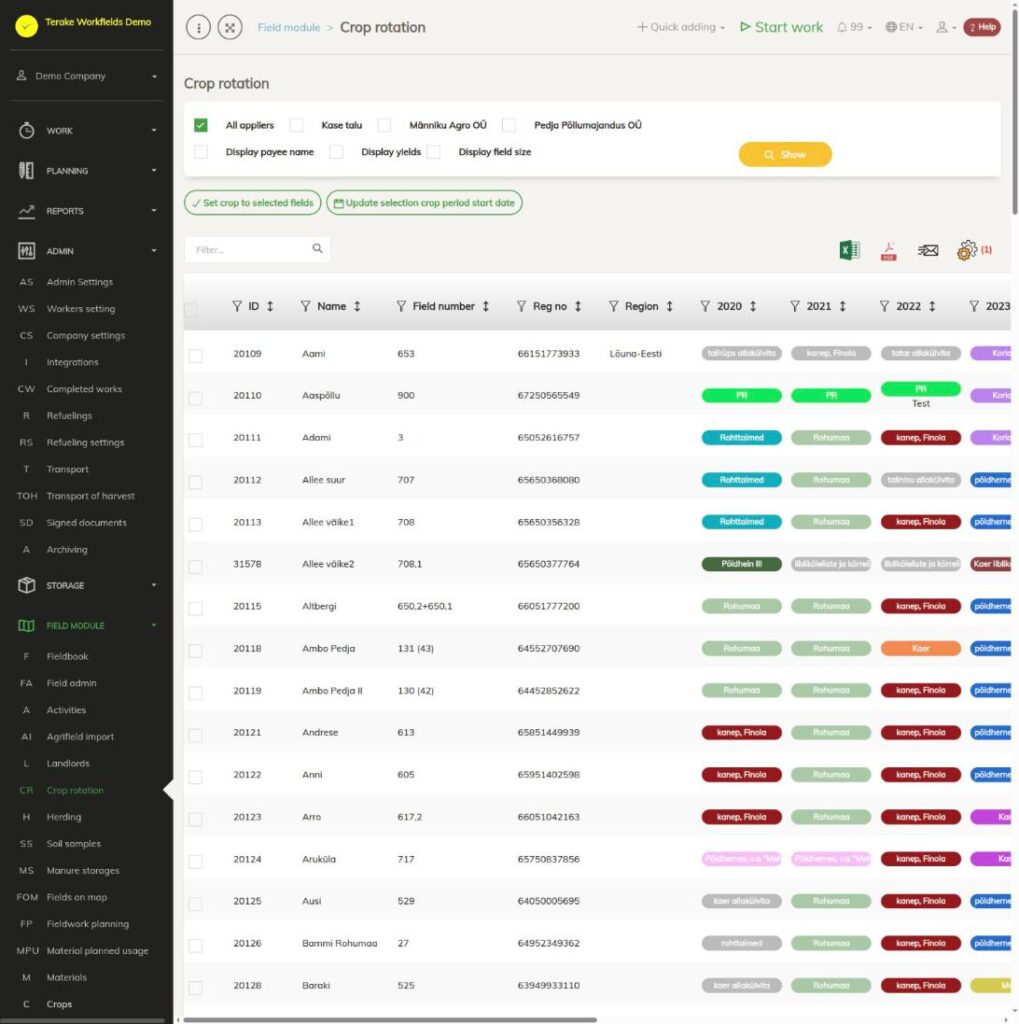Click Update selection crop period start date
The height and width of the screenshot is (1024, 1019).
pyautogui.click(x=424, y=202)
